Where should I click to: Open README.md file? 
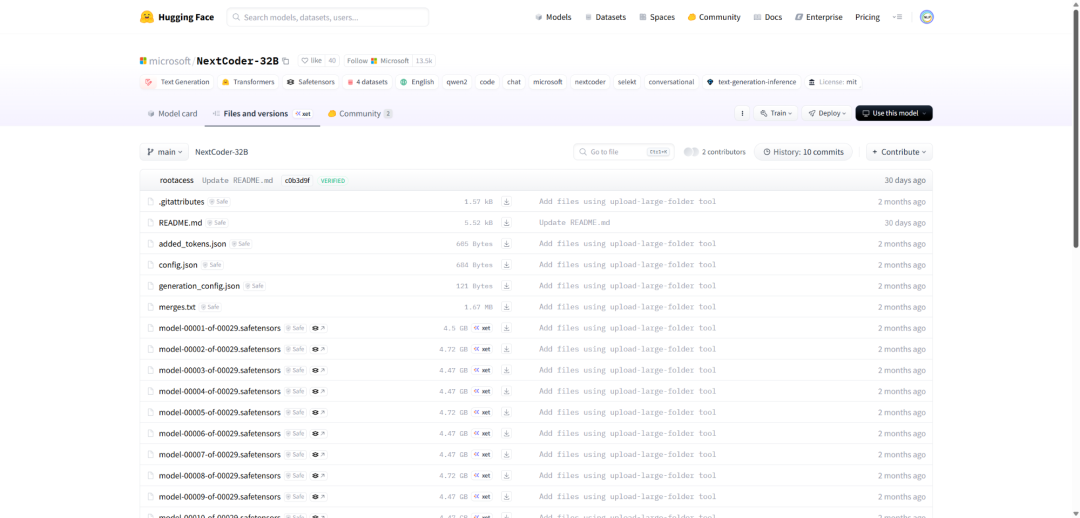pyautogui.click(x=180, y=222)
